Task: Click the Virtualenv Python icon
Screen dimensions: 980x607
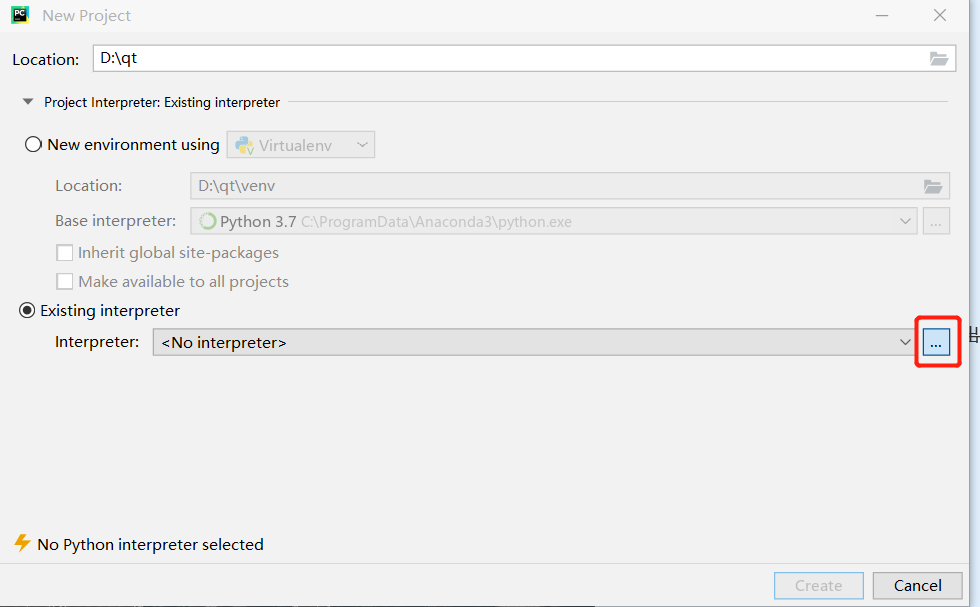Action: point(243,145)
